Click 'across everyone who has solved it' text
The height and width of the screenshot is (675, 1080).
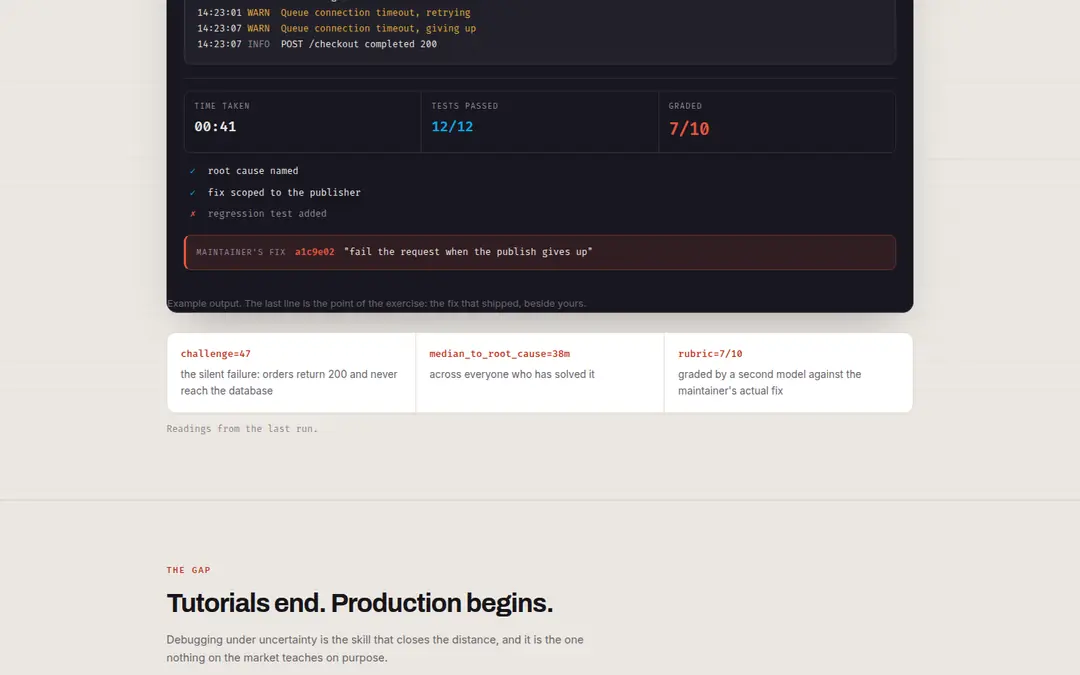tap(512, 374)
